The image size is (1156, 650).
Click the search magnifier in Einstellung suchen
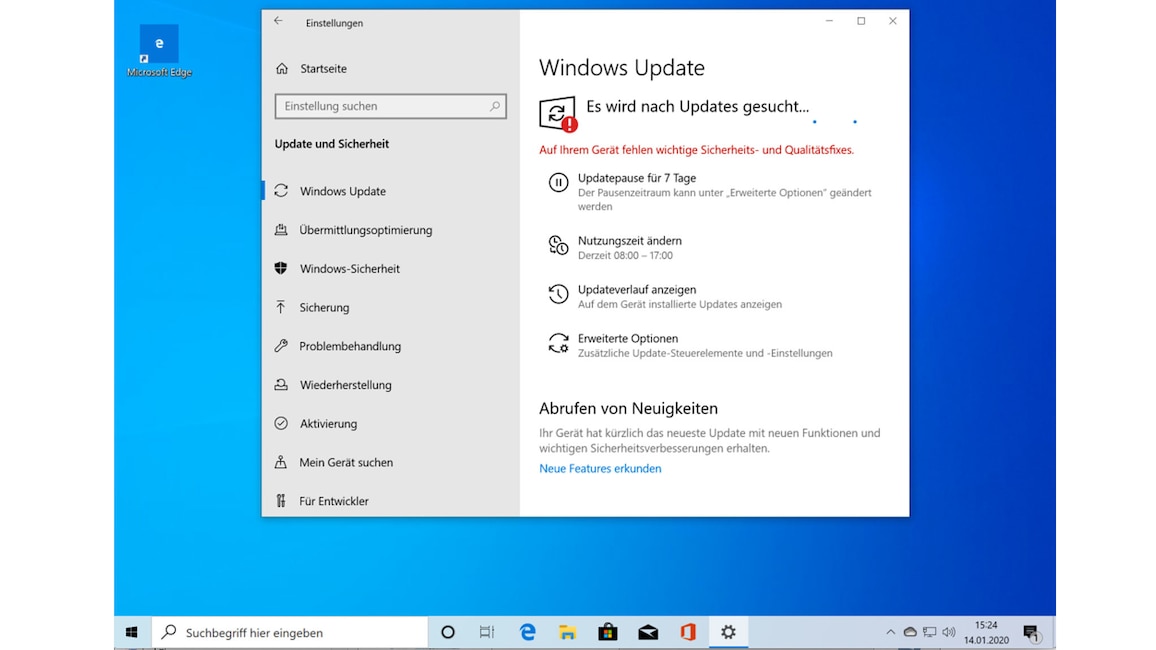tap(495, 106)
